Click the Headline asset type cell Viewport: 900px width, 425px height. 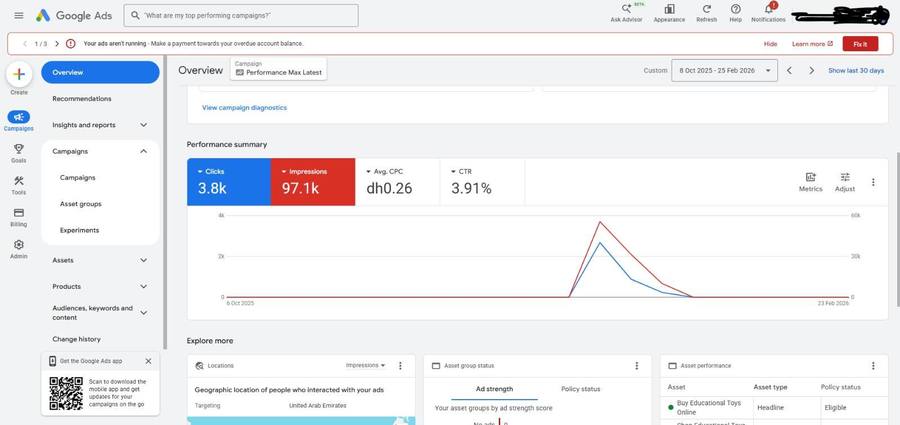pyautogui.click(x=770, y=407)
